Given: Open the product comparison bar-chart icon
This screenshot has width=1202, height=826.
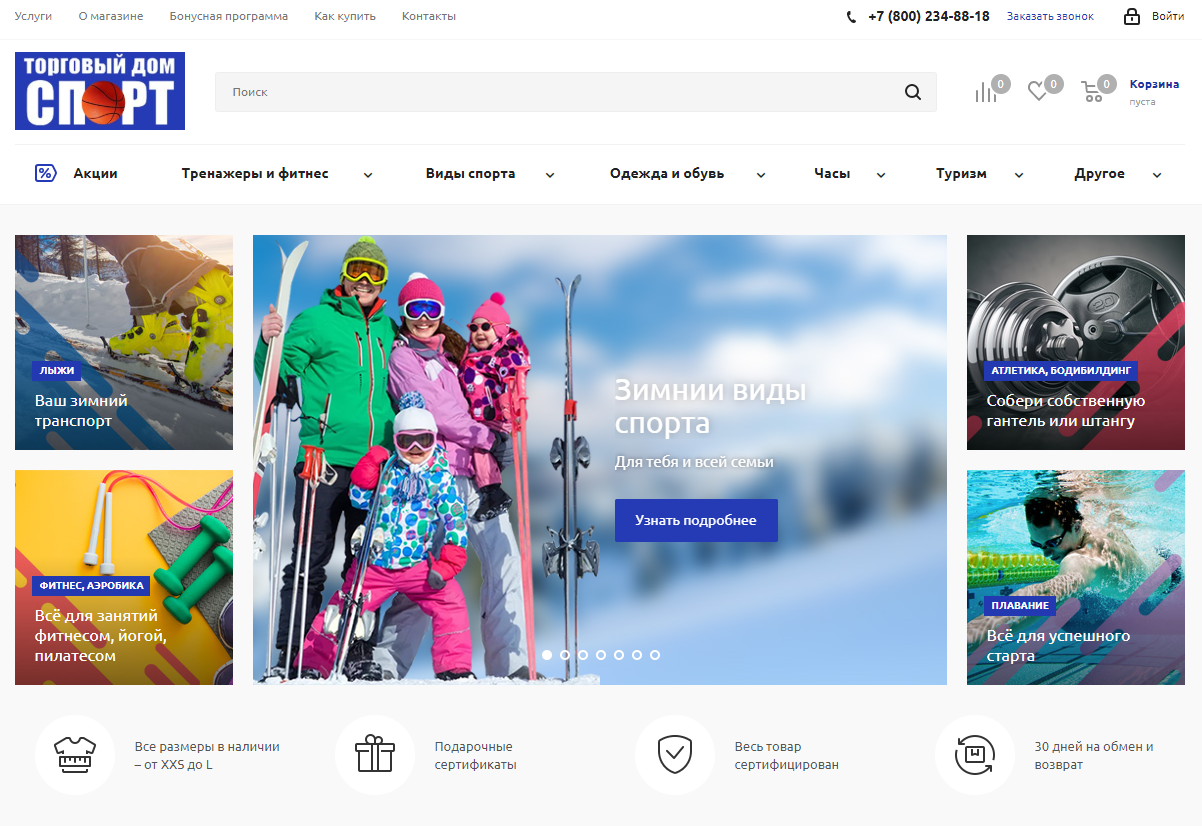Looking at the screenshot, I should [986, 92].
